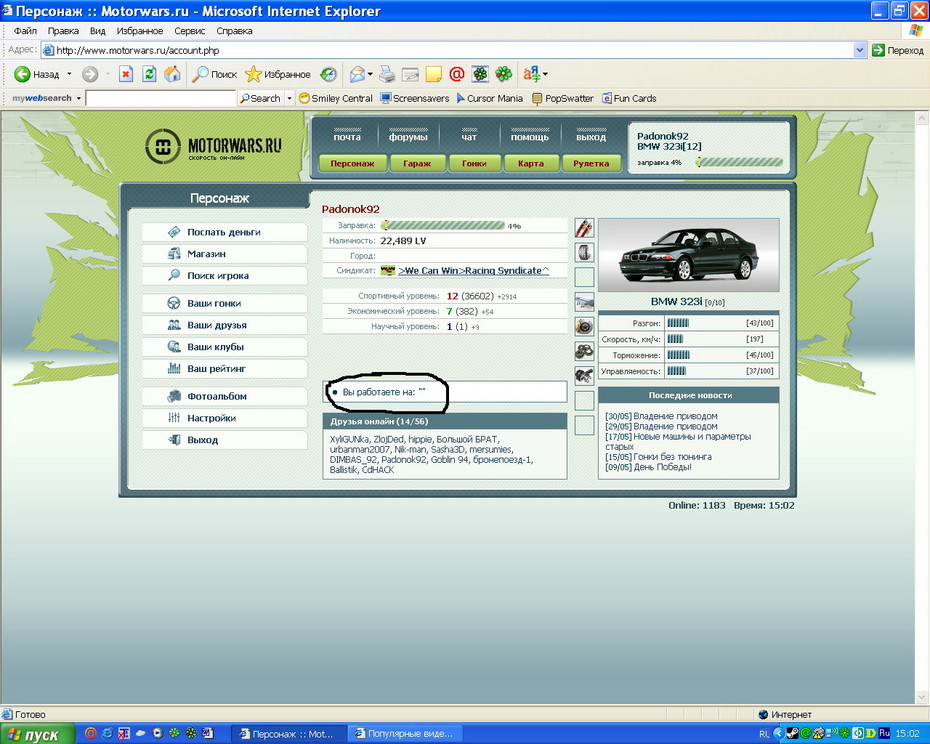Click the brake disc part icon
The height and width of the screenshot is (744, 930).
pos(584,326)
